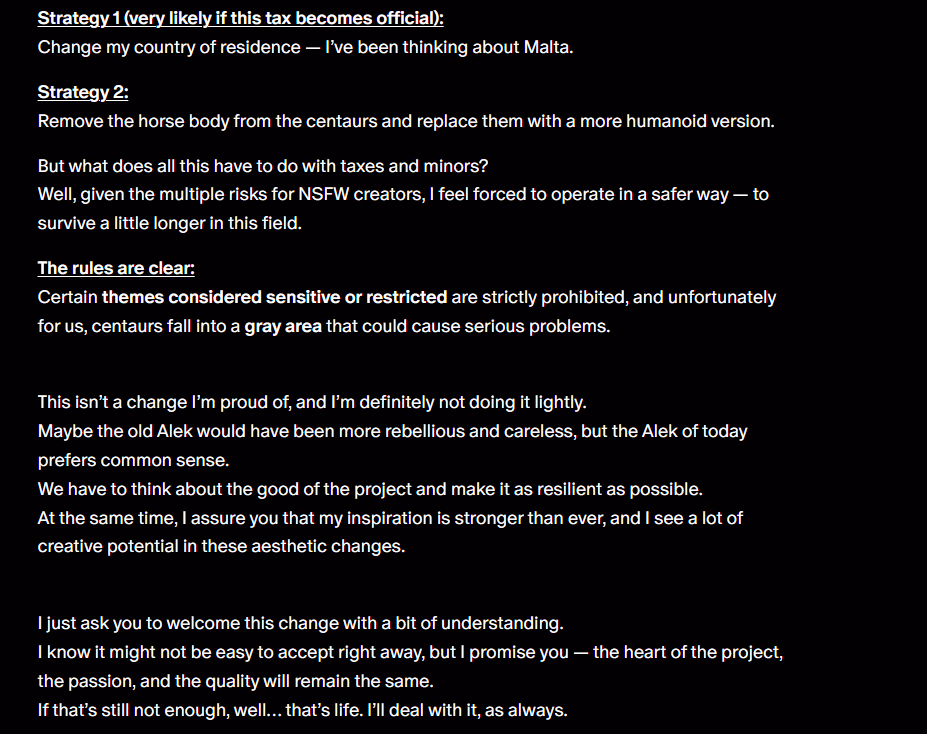Click the line starting "Well, given the multiple risks"

tap(402, 194)
